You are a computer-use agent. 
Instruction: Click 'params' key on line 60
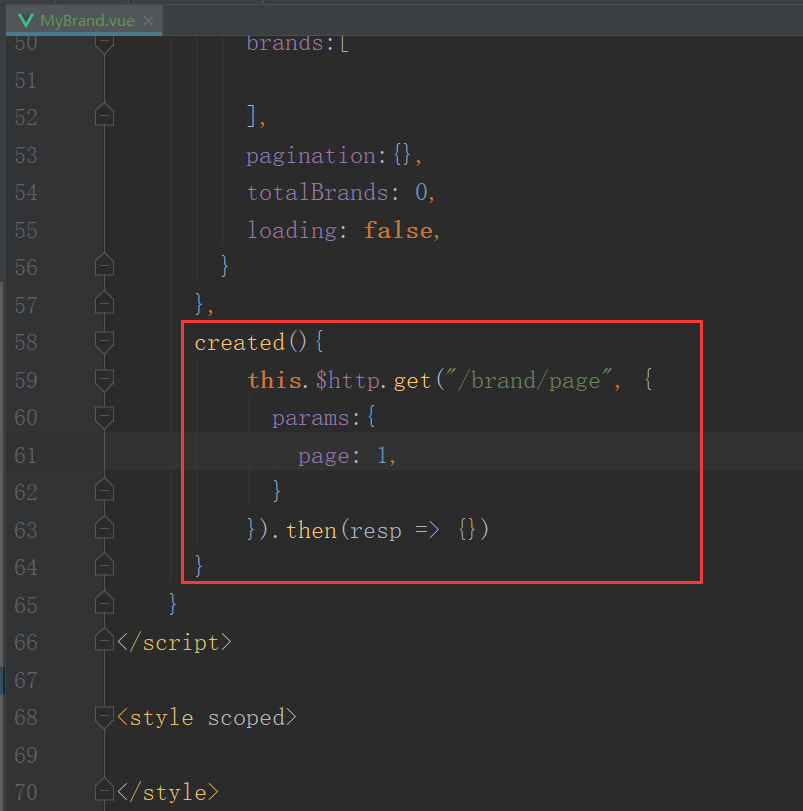click(x=311, y=418)
